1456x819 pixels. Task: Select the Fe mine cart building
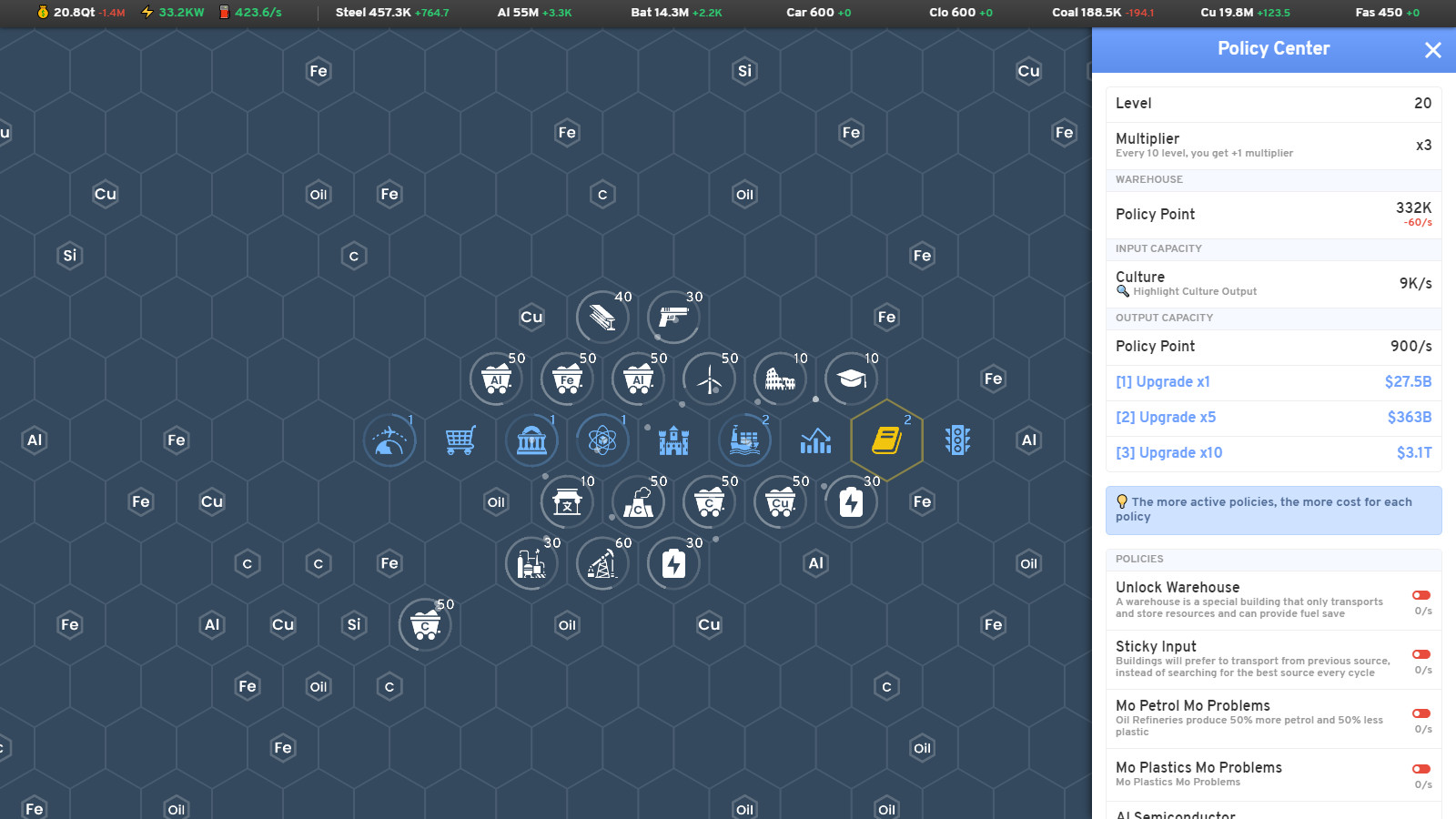tap(567, 379)
